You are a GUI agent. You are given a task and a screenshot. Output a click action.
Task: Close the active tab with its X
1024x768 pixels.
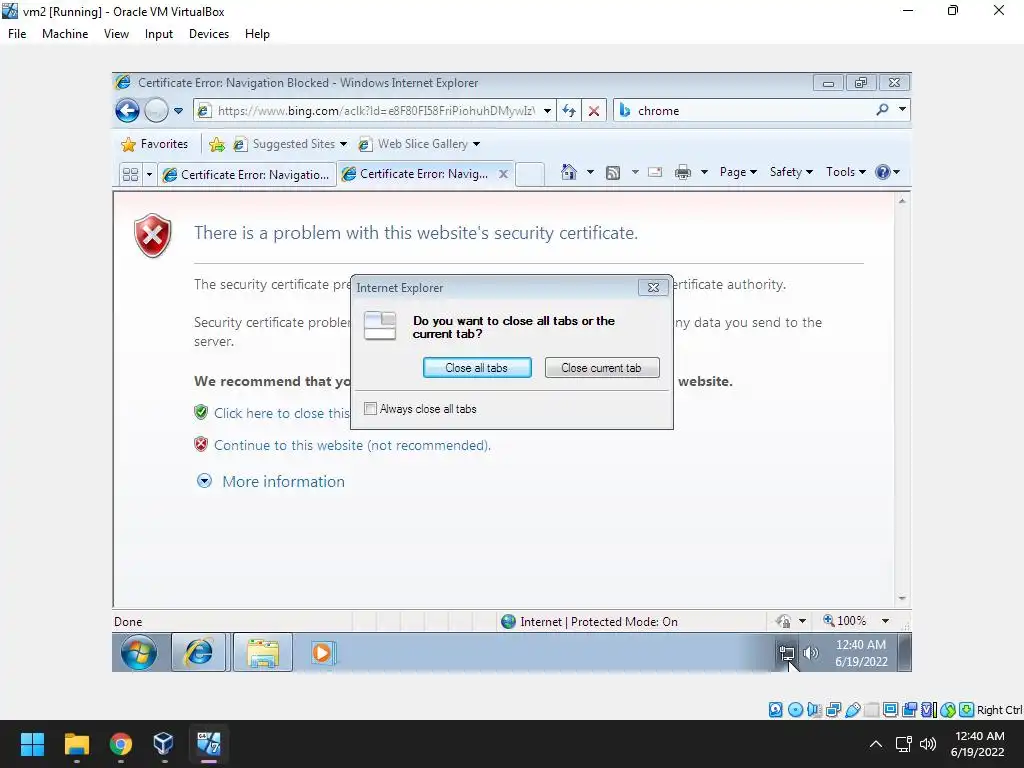503,174
